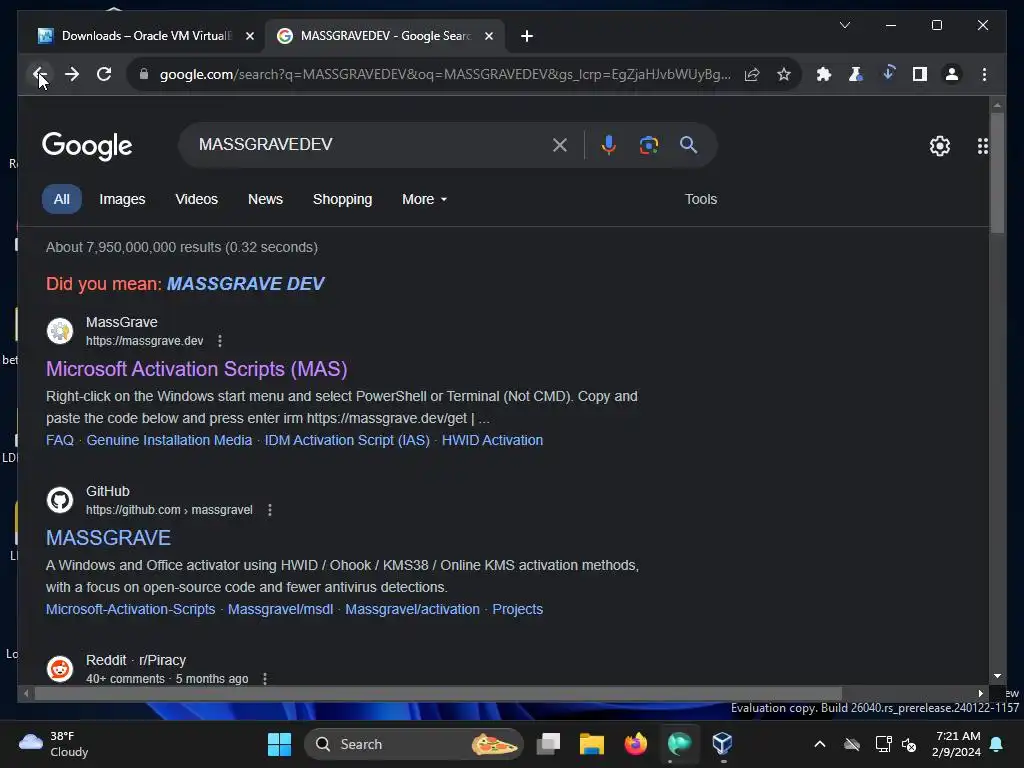Switch to Videos results
Viewport: 1024px width, 768px height.
(197, 199)
